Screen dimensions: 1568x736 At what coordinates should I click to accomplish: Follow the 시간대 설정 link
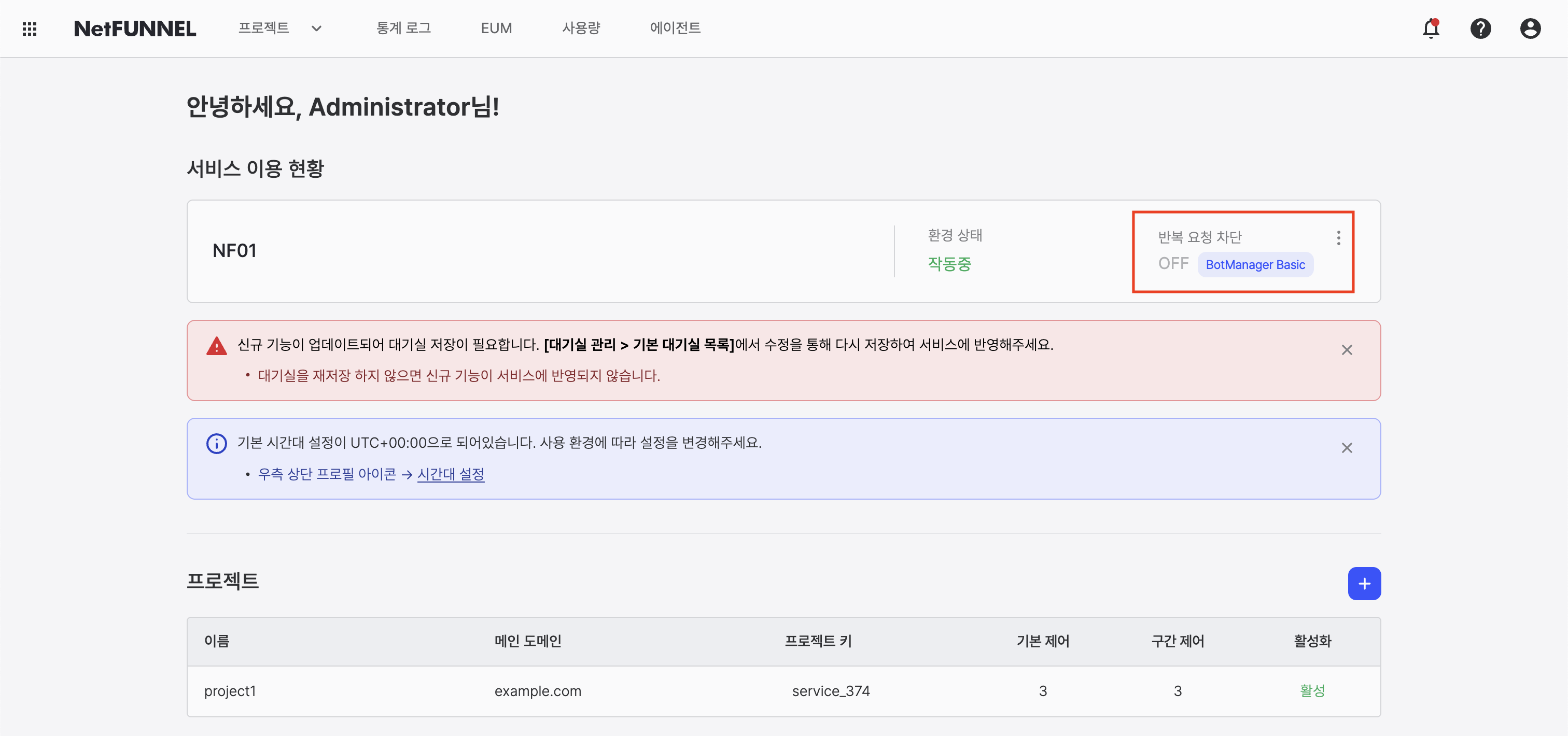451,474
